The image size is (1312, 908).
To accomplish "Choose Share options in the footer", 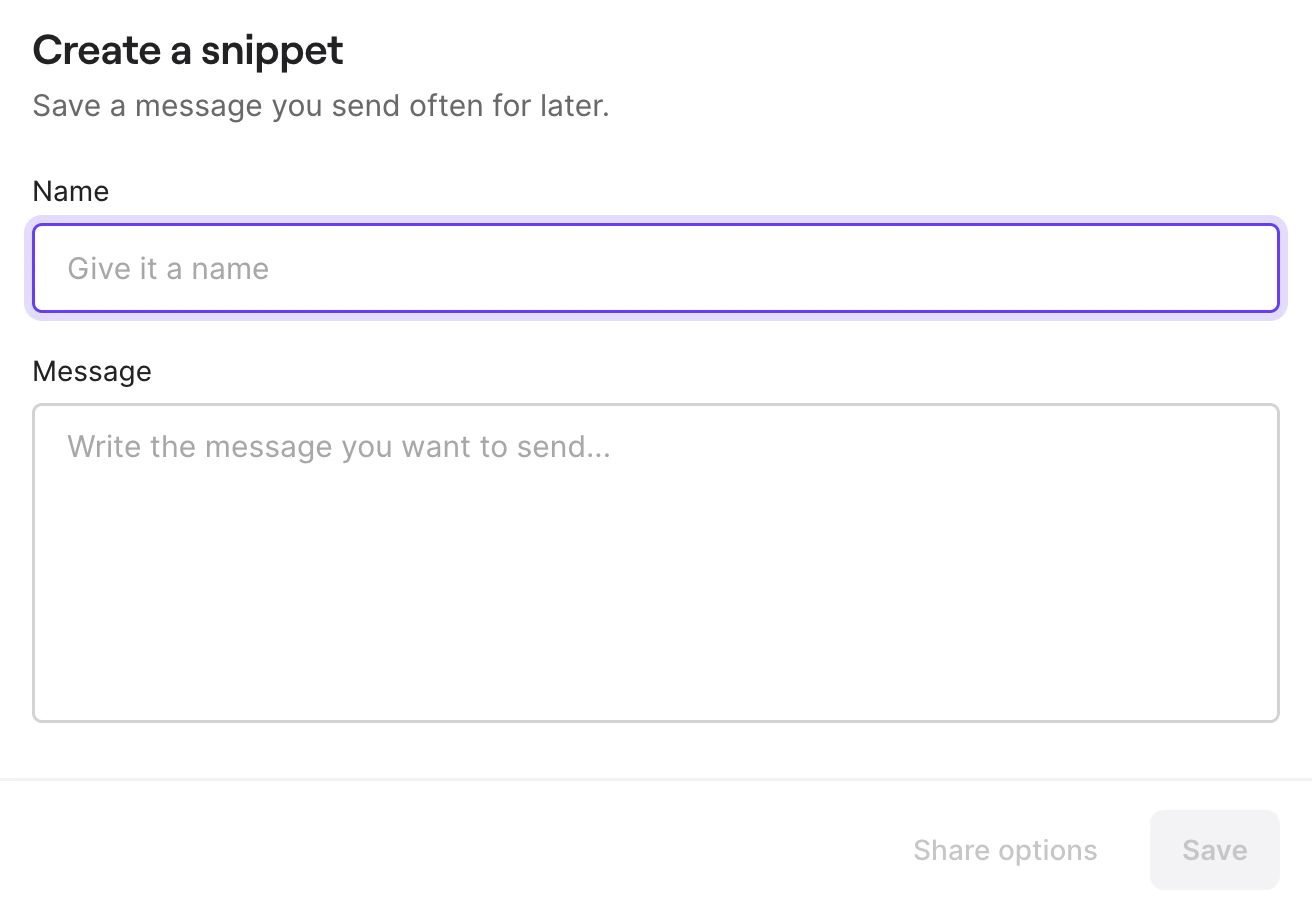I will [1005, 850].
